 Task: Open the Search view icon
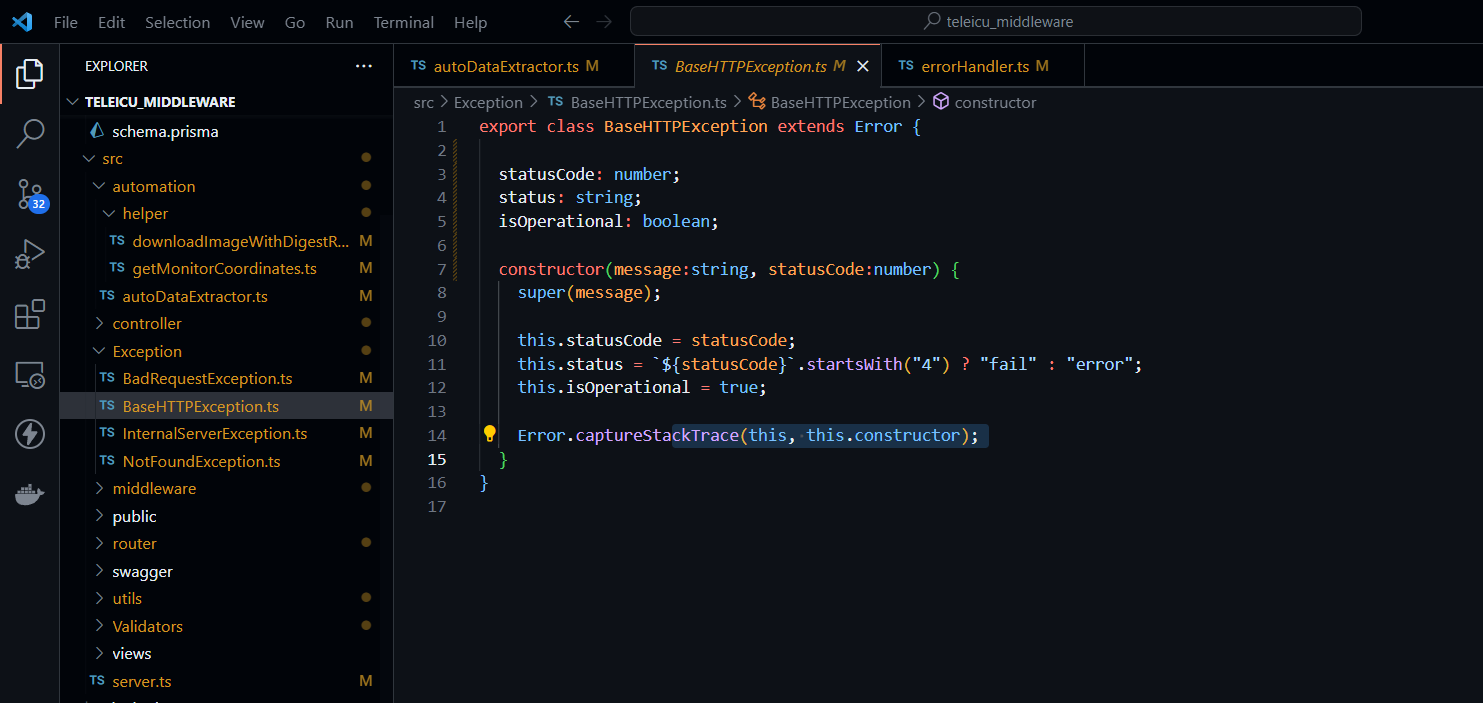30,133
